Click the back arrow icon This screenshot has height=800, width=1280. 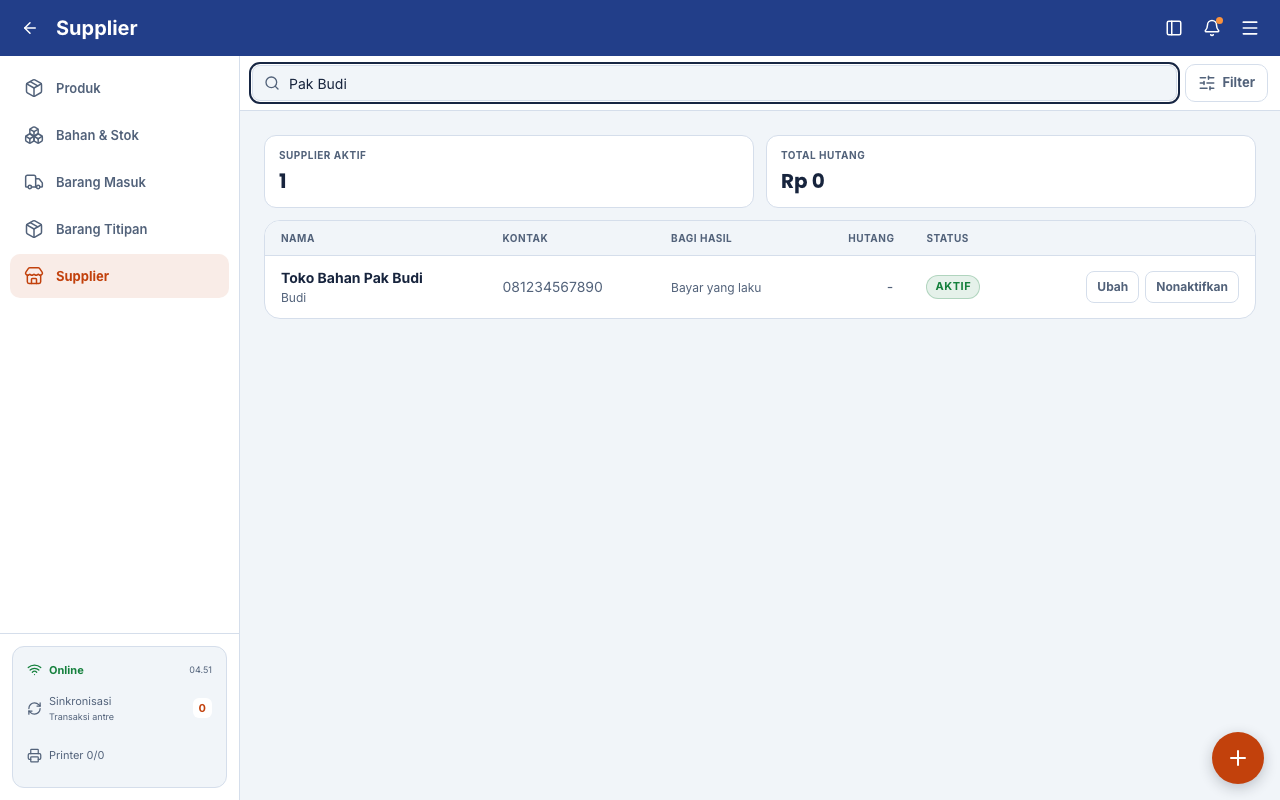point(30,28)
